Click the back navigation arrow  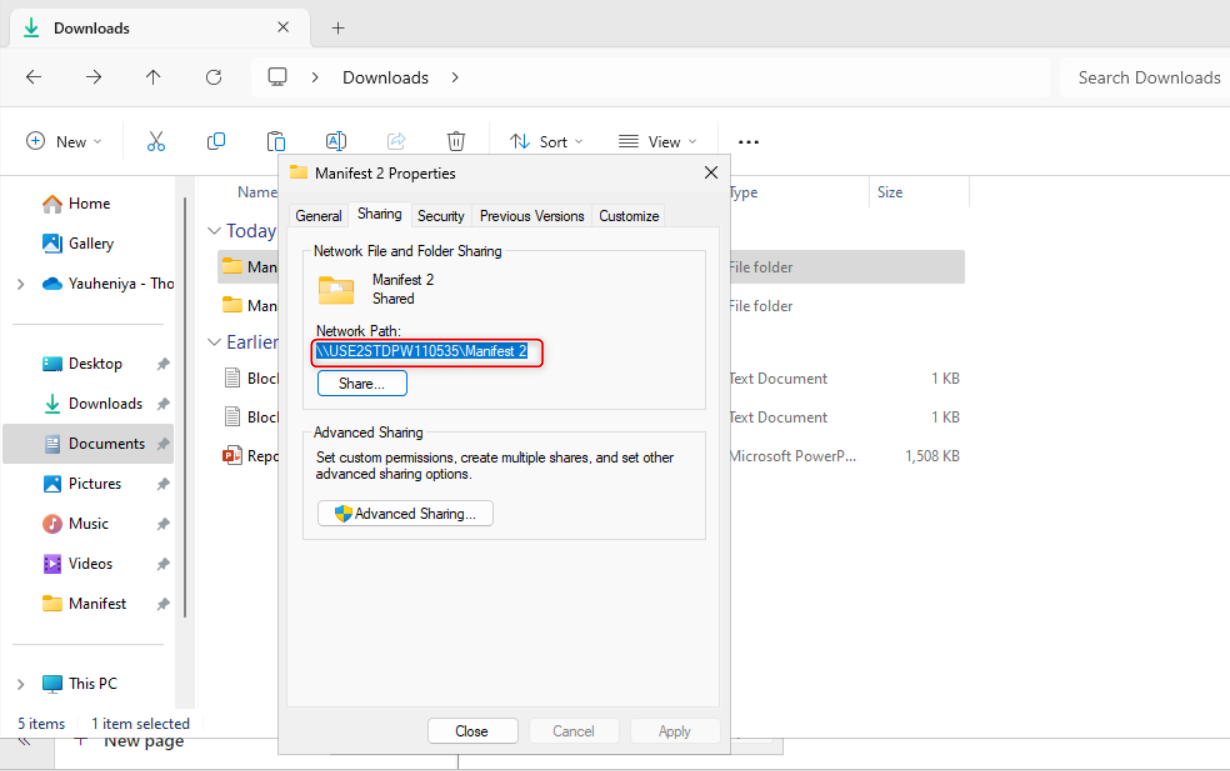click(33, 77)
